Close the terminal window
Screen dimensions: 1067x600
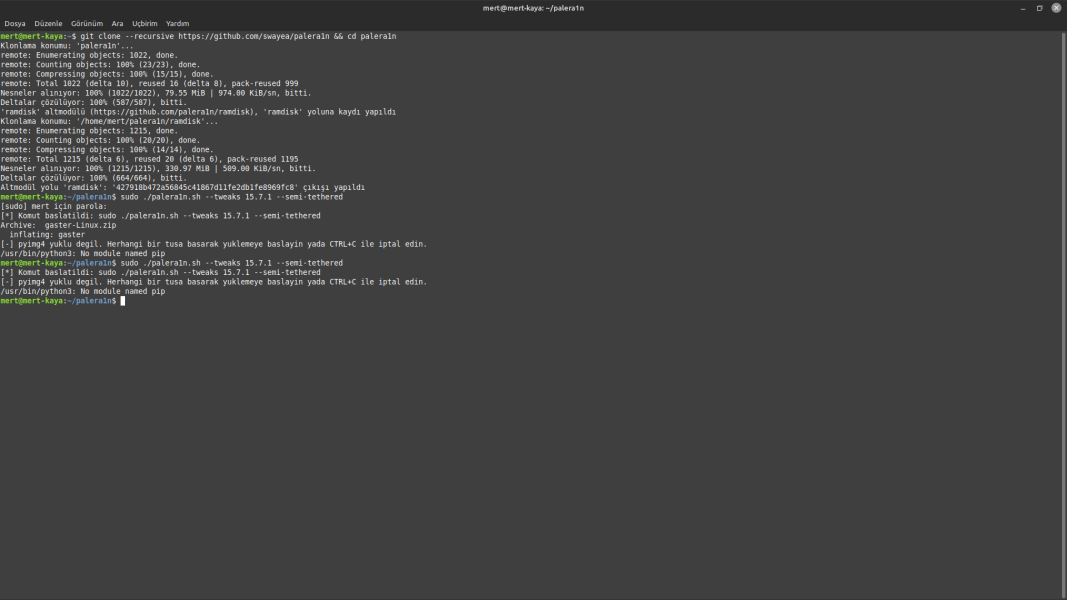coord(1056,8)
